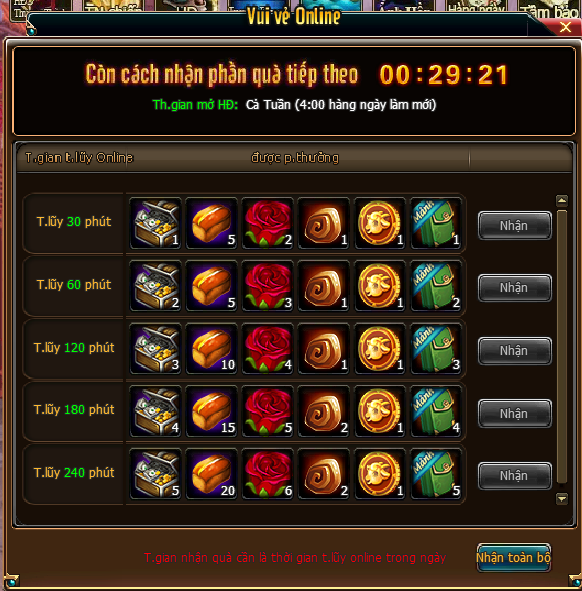Select the green backpack fragment in 120 phút row
The height and width of the screenshot is (591, 582).
coord(436,349)
